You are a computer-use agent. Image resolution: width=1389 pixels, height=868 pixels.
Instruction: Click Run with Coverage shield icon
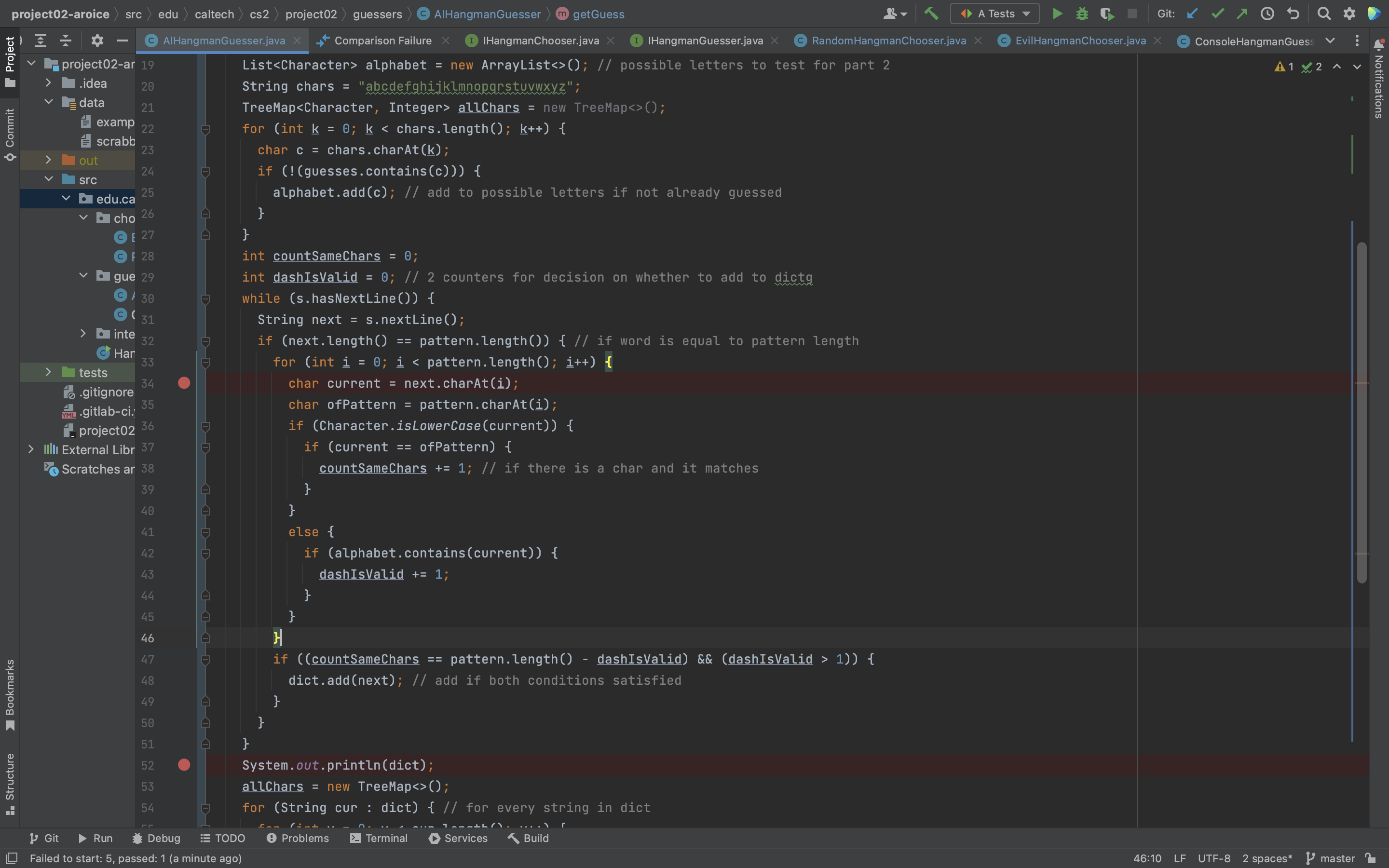pos(1106,14)
